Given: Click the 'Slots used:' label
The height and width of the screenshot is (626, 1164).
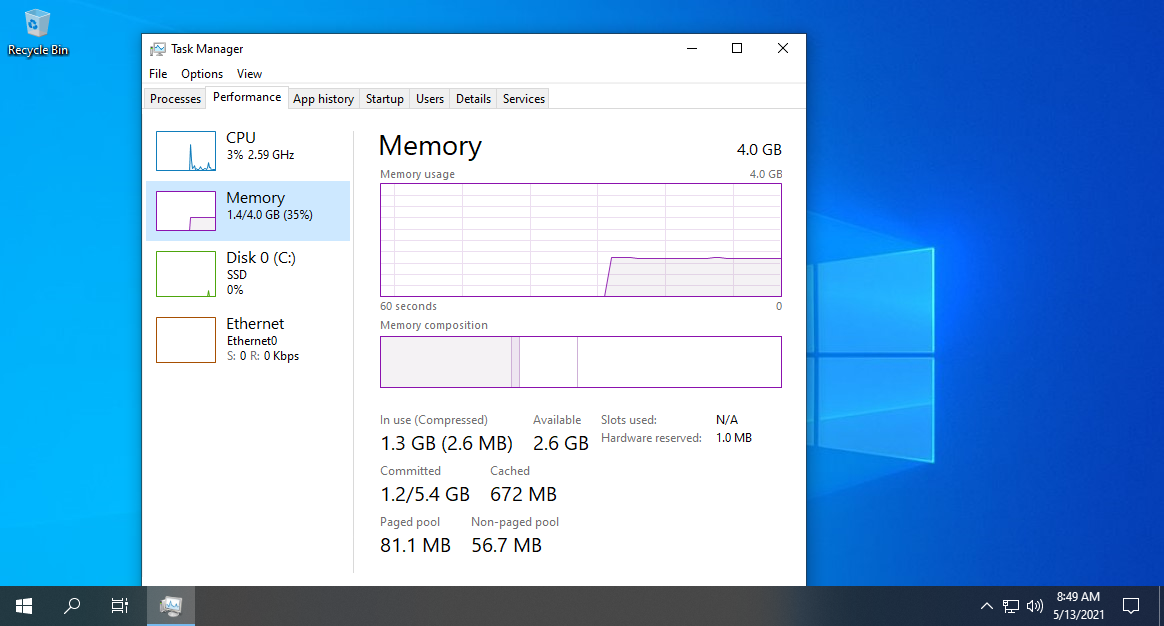Looking at the screenshot, I should point(629,420).
